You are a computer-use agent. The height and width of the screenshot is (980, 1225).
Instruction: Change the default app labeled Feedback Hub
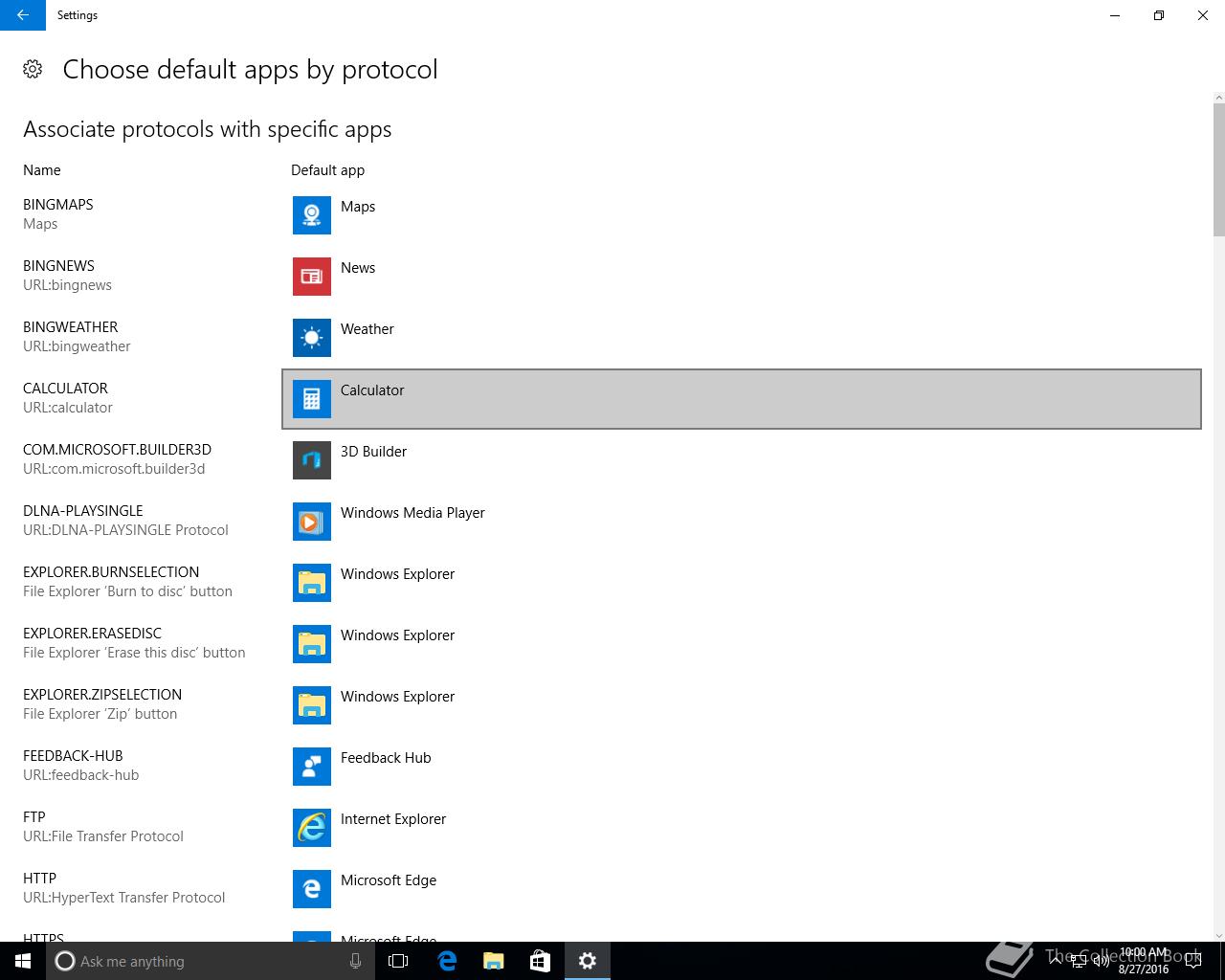point(742,767)
